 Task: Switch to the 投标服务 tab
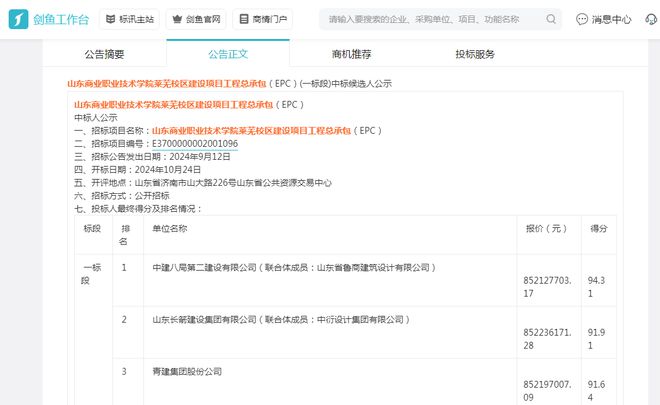[475, 54]
